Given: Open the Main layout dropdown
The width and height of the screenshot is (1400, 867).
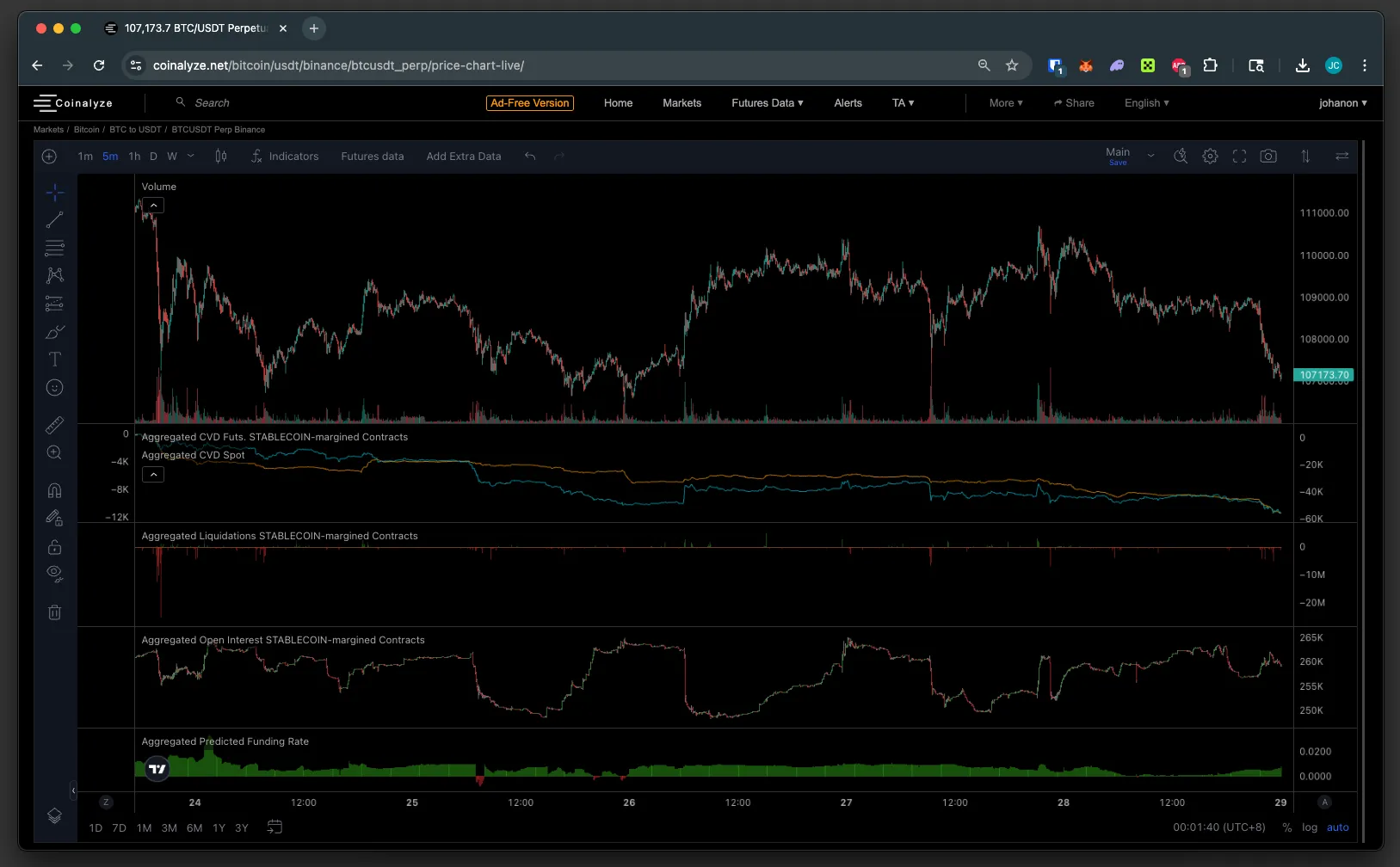Looking at the screenshot, I should point(1150,156).
